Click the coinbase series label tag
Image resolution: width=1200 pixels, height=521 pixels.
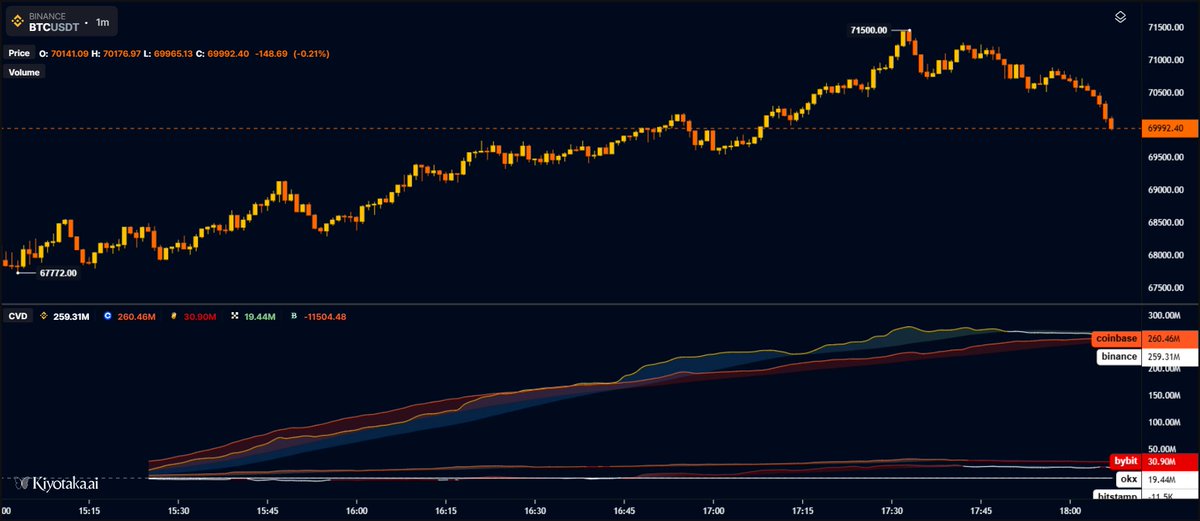[1115, 338]
